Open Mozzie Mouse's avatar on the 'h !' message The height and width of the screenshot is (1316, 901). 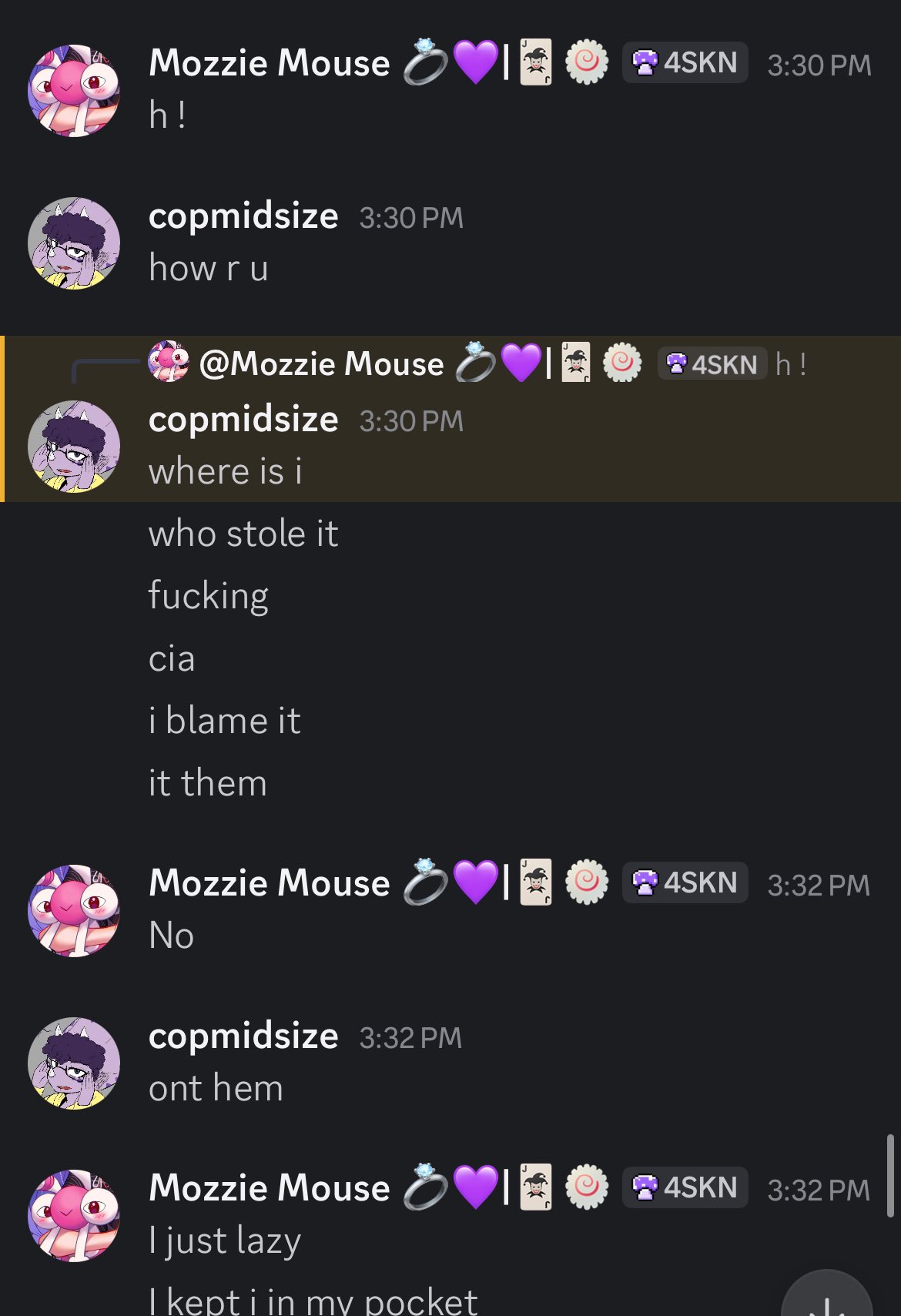click(74, 90)
